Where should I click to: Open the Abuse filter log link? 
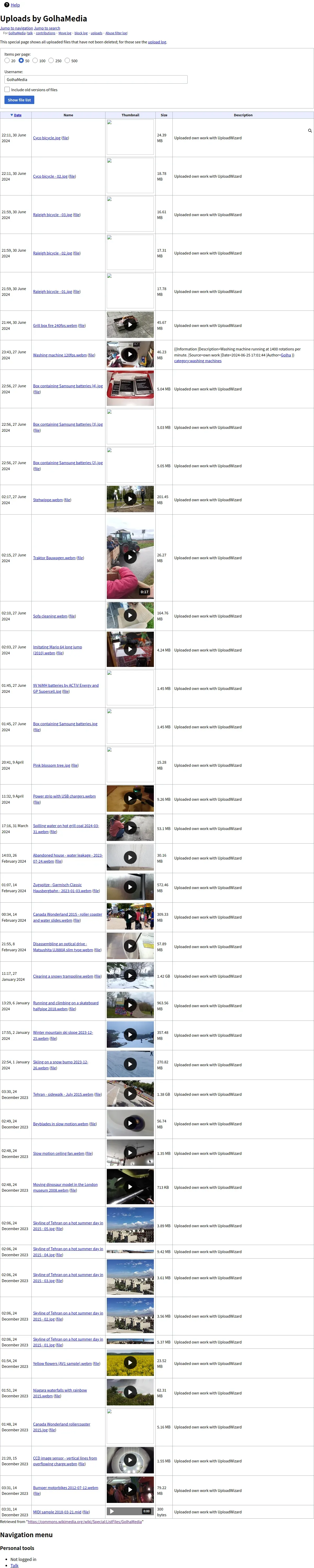coord(116,33)
